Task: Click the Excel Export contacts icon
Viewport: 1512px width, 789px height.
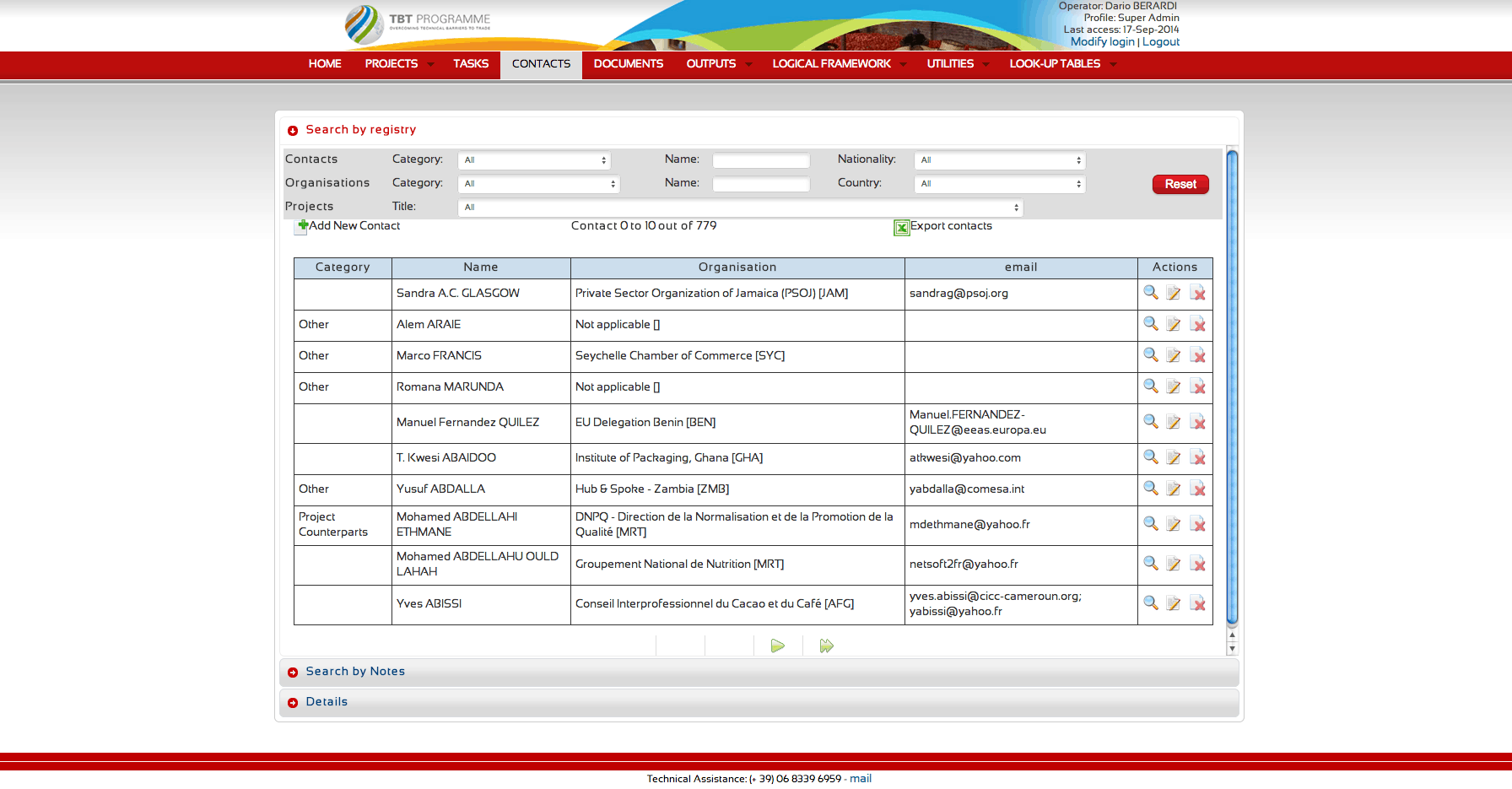Action: click(902, 227)
